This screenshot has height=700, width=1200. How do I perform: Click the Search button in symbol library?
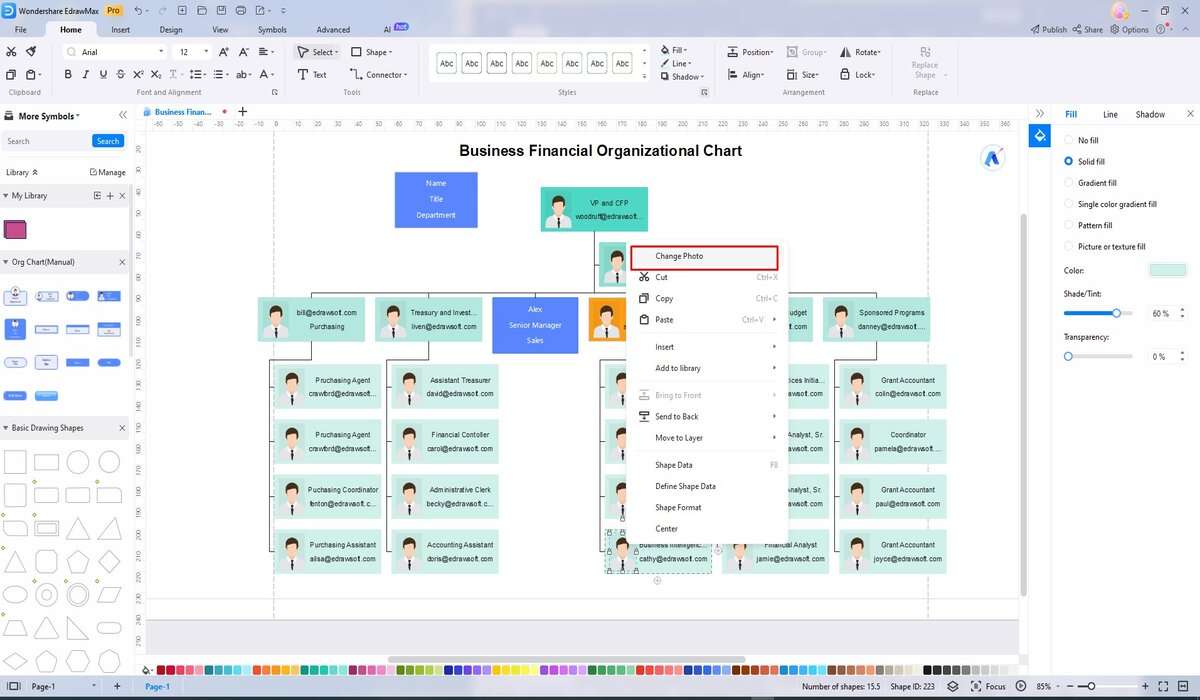click(x=108, y=141)
